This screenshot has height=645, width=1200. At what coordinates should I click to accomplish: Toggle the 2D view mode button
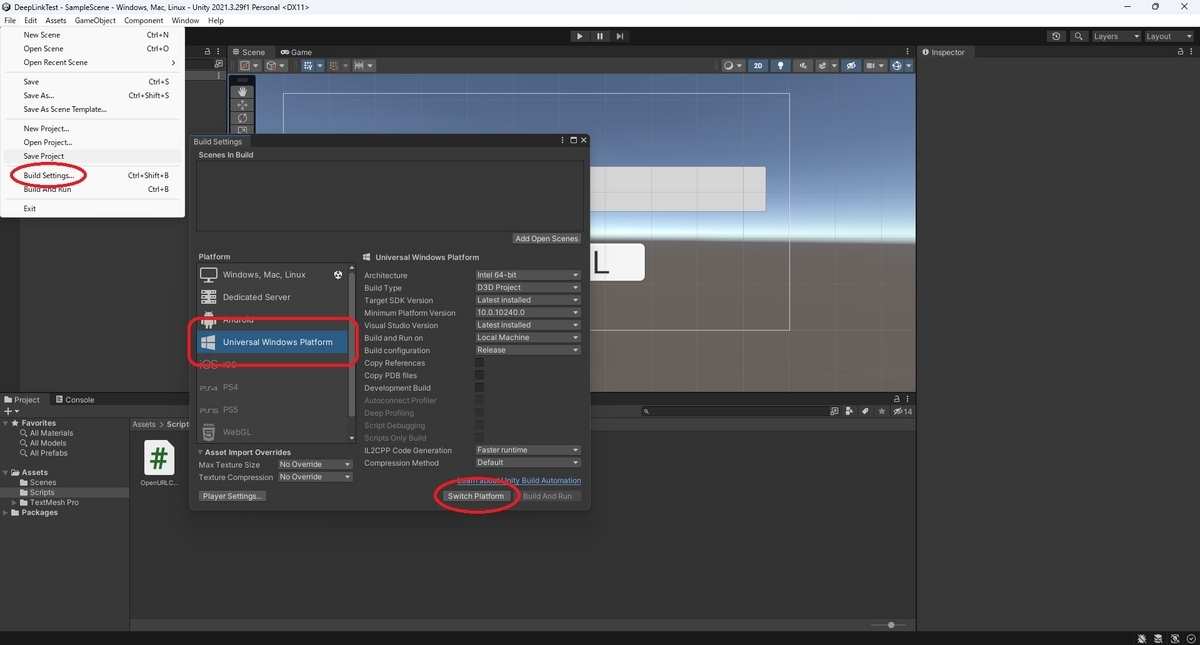tap(758, 66)
